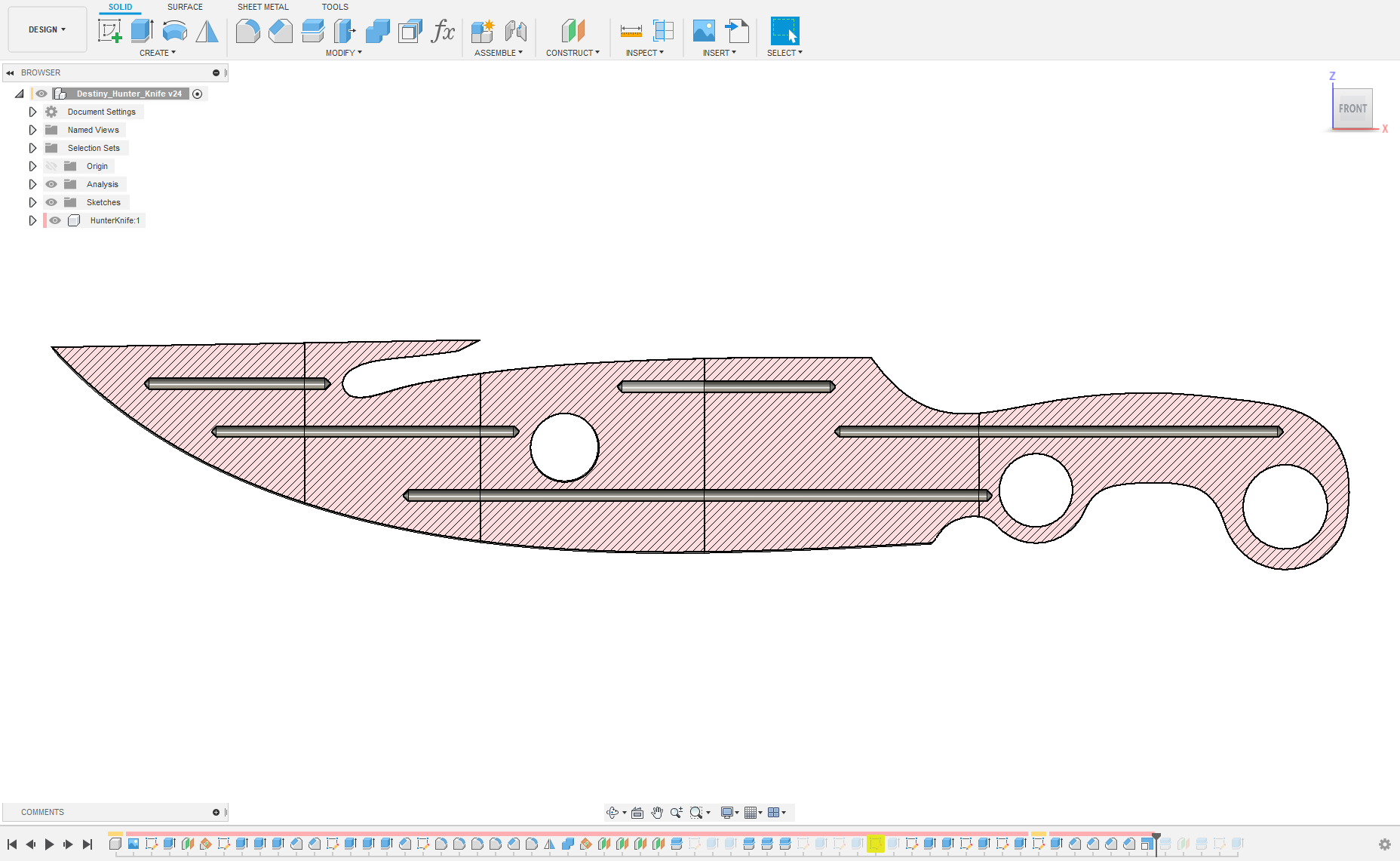The image size is (1400, 861).
Task: Toggle visibility of HunterKnife:1 component
Action: pos(55,220)
